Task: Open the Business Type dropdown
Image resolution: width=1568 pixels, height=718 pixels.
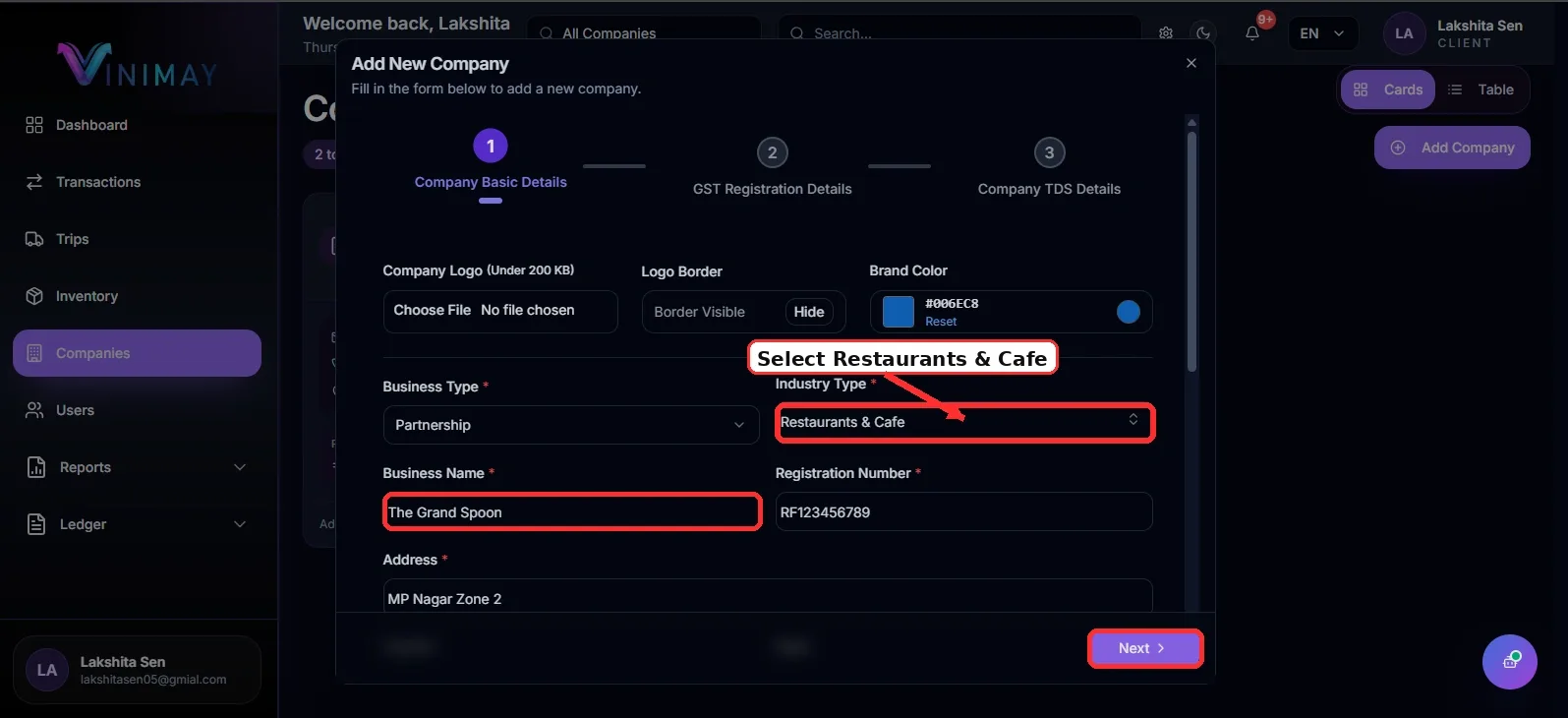Action: click(571, 425)
